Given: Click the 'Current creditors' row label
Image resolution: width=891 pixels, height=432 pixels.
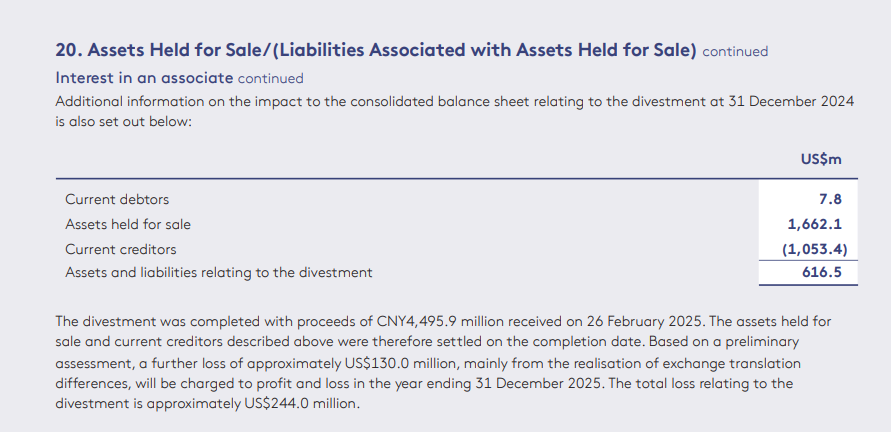Looking at the screenshot, I should 121,250.
